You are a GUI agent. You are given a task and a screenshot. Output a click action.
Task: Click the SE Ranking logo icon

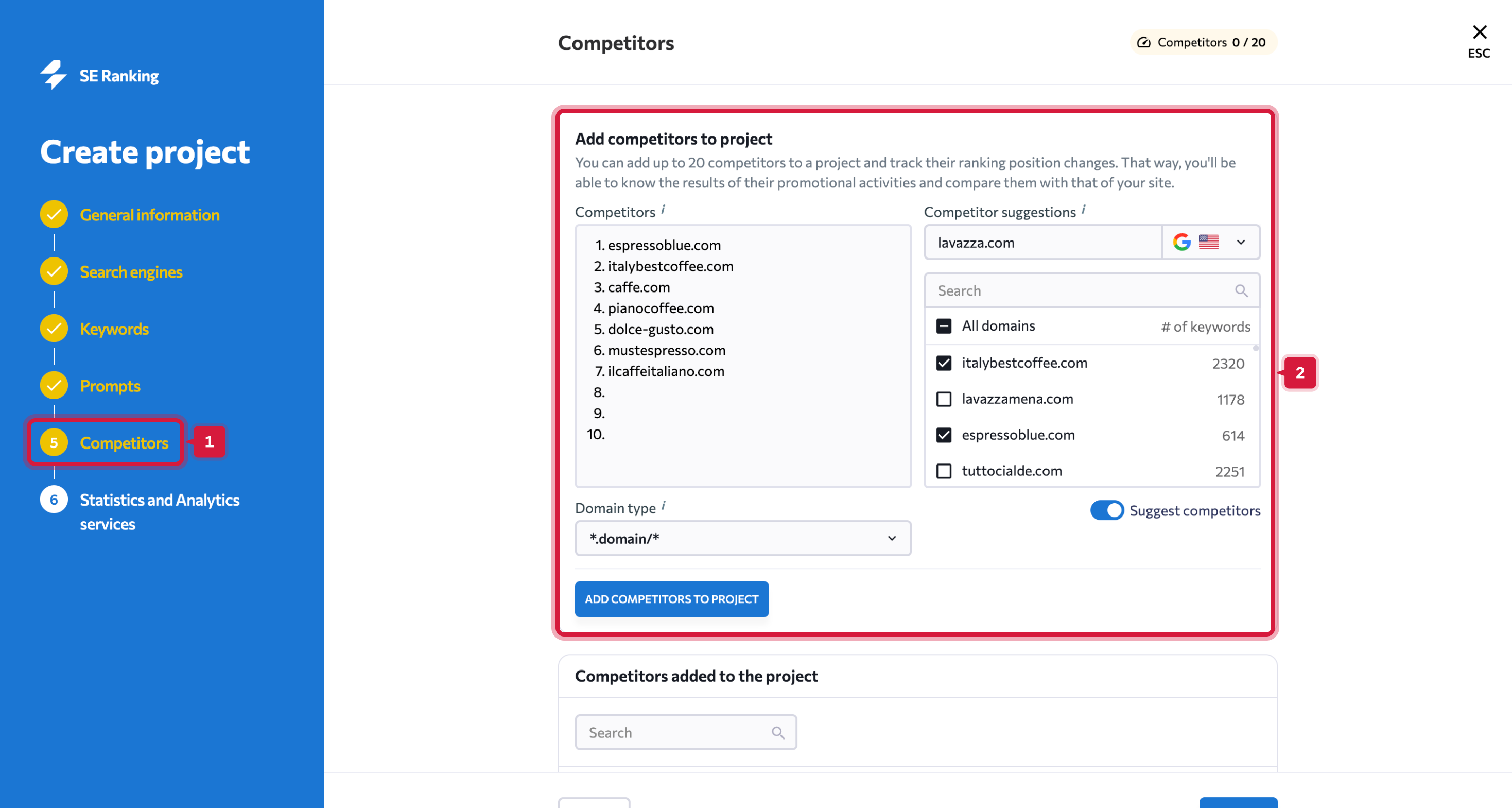click(x=54, y=75)
